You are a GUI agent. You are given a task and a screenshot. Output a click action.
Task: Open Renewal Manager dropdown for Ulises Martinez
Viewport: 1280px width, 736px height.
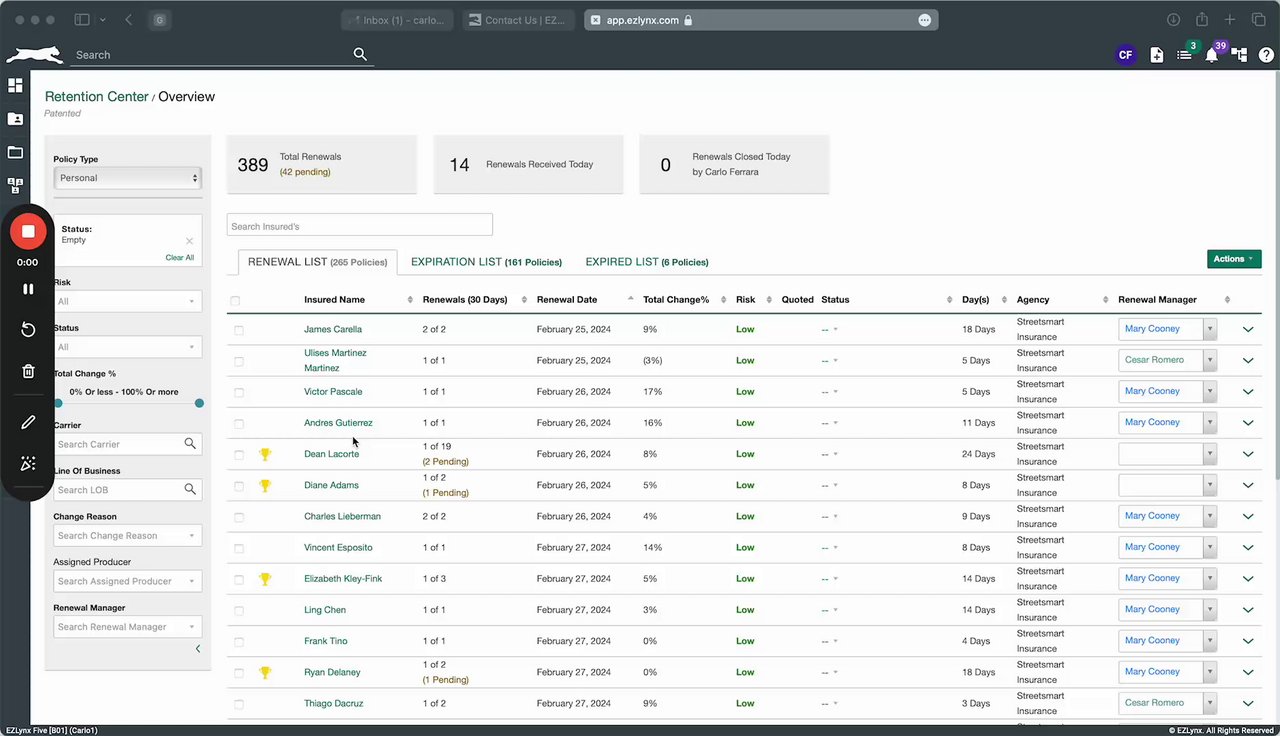(1210, 360)
